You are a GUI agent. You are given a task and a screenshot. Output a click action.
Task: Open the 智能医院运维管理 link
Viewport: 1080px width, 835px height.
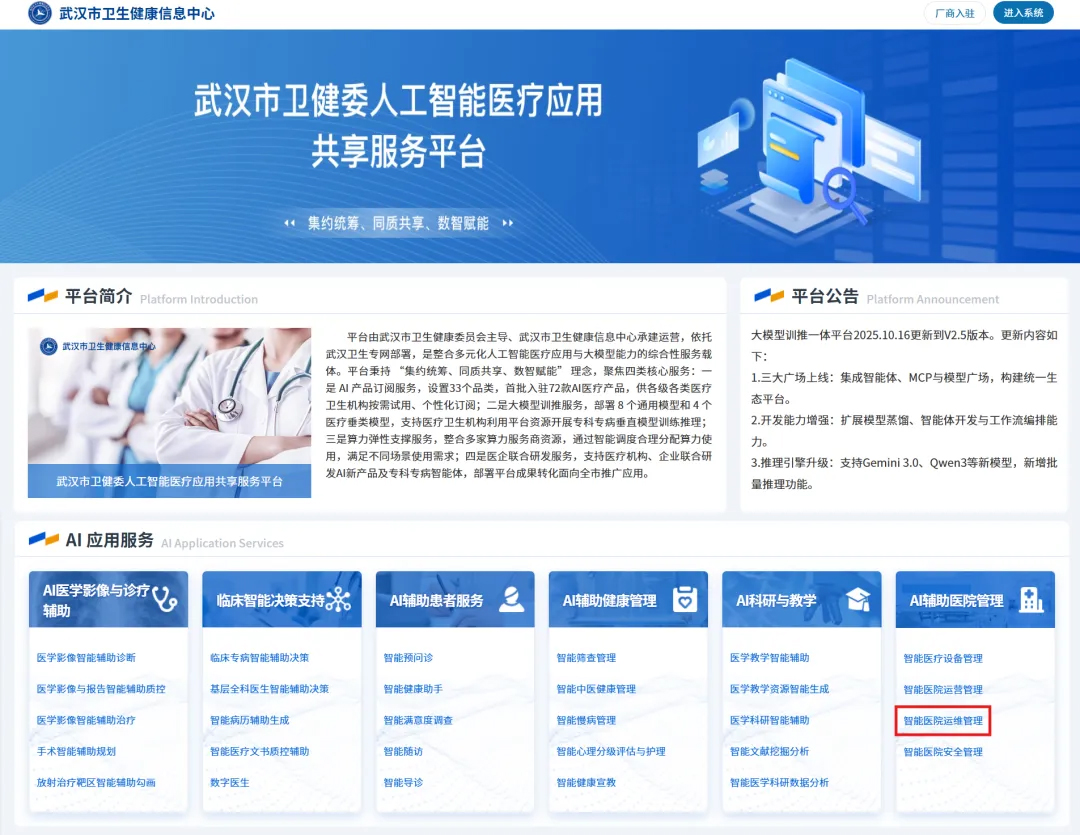coord(943,720)
